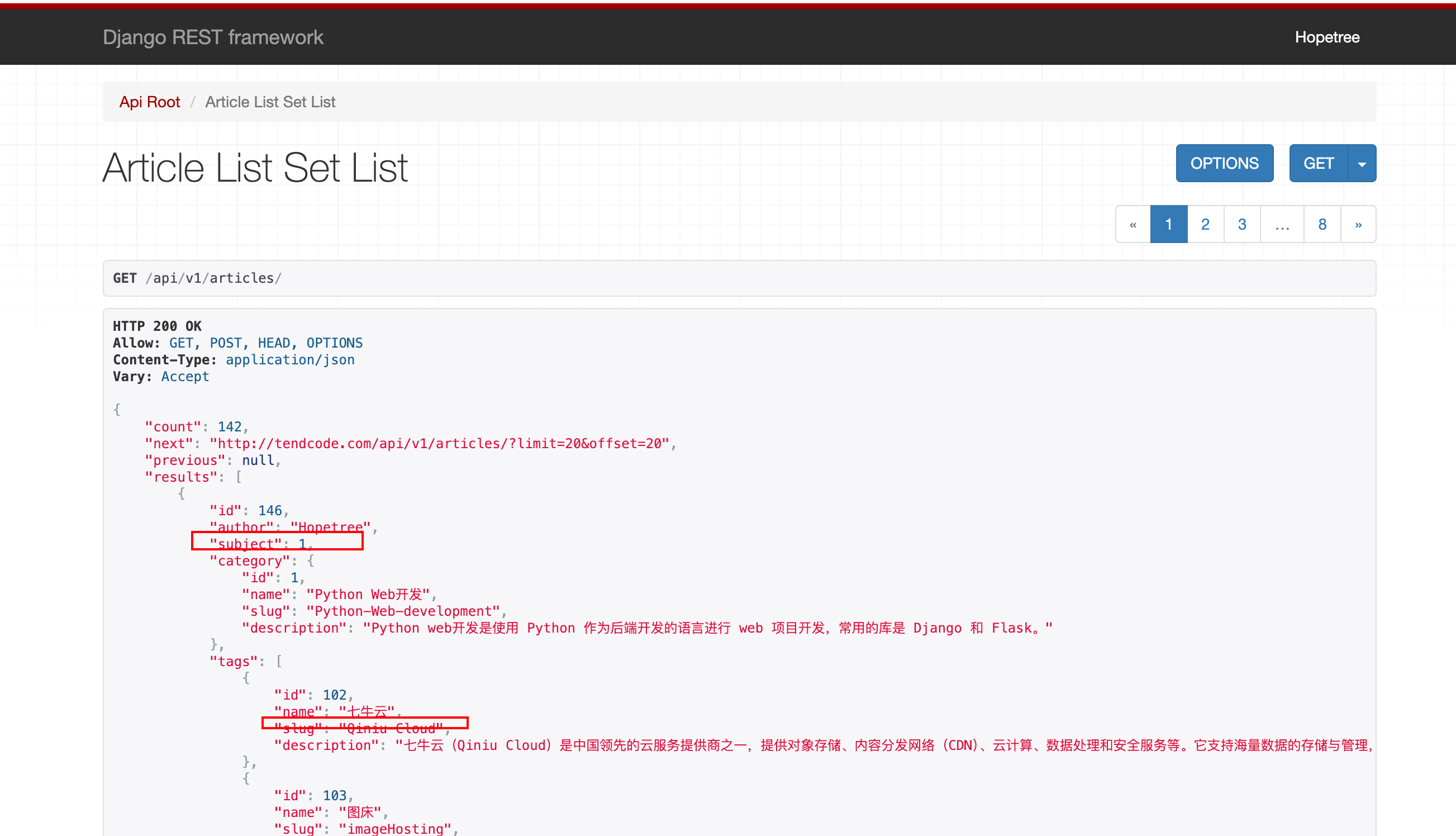Expand the GET format dropdown arrow
Screen dimensions: 1456x836
click(x=1362, y=163)
